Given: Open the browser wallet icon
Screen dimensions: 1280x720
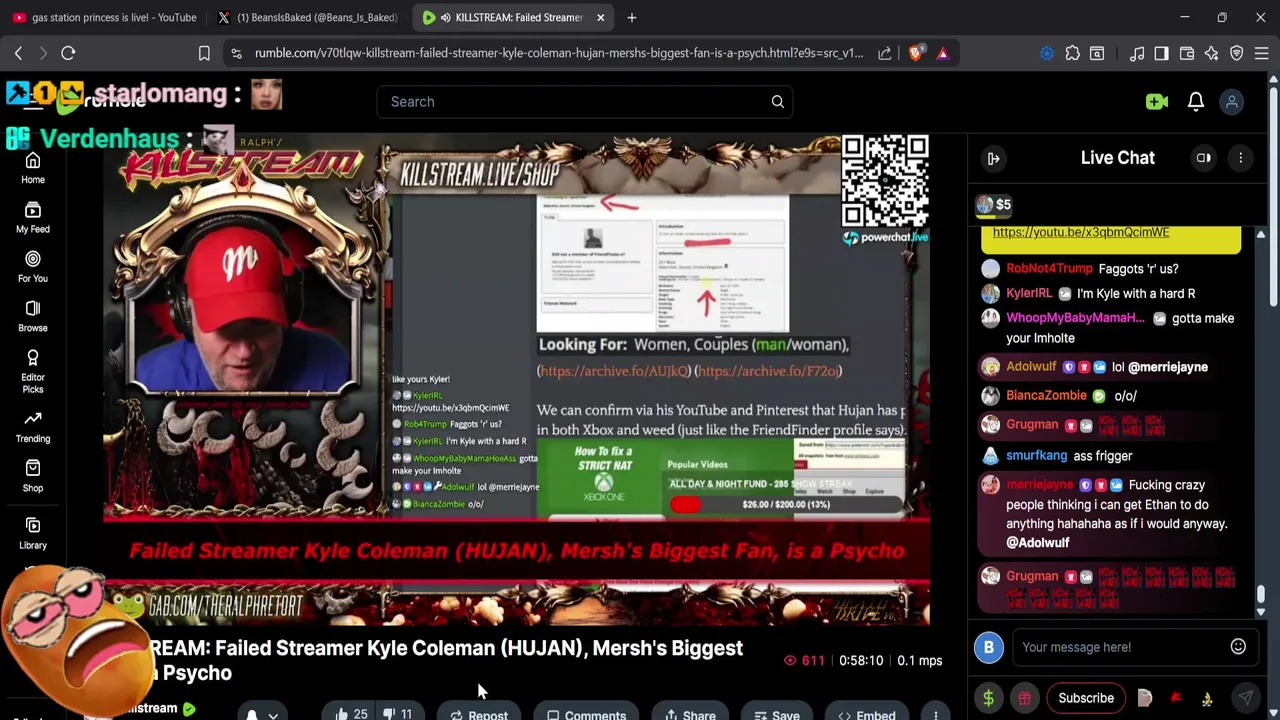Looking at the screenshot, I should pos(1187,53).
